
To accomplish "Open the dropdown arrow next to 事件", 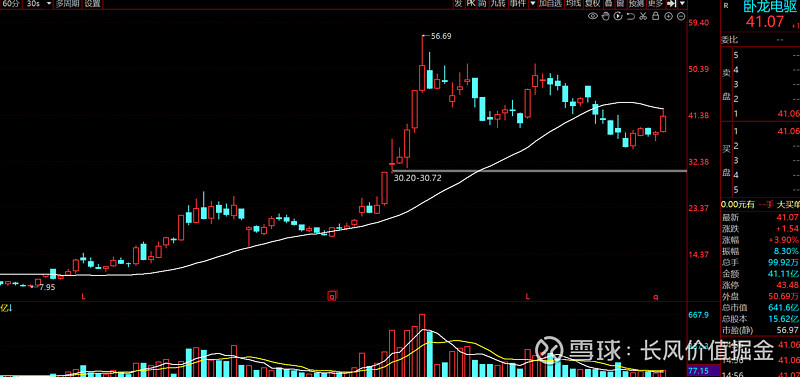I will pyautogui.click(x=533, y=4).
